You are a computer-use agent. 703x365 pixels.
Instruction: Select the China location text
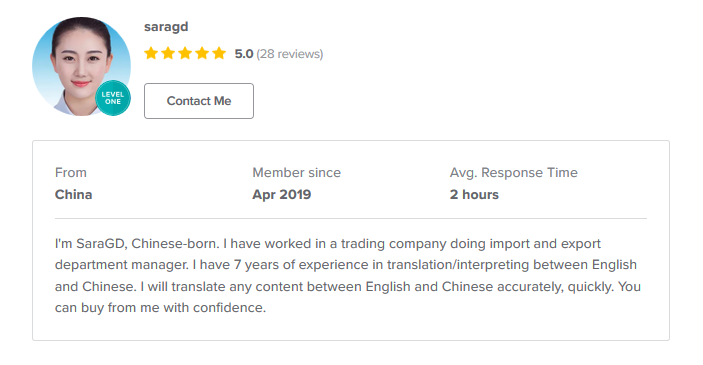tap(74, 195)
